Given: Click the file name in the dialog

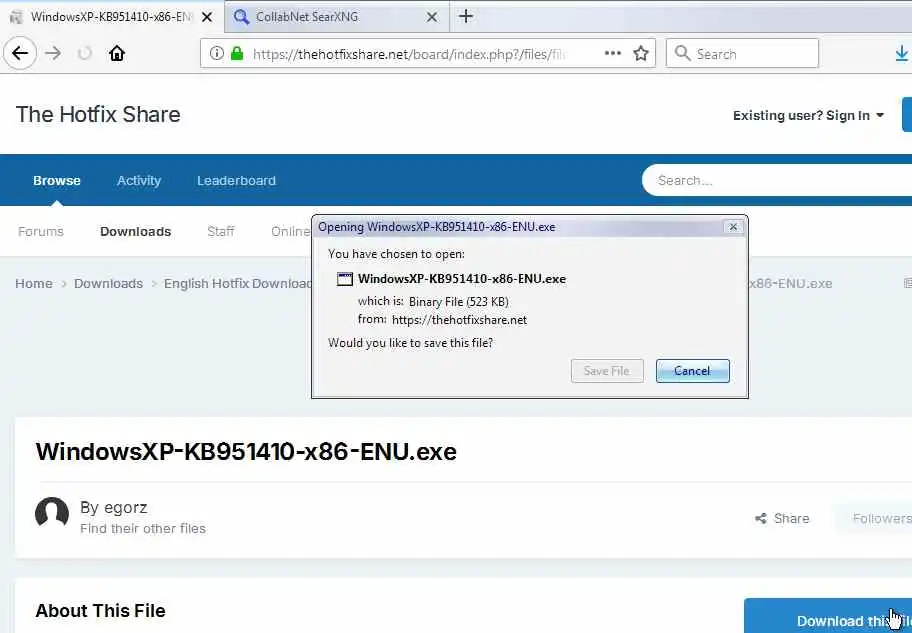Looking at the screenshot, I should (x=462, y=279).
